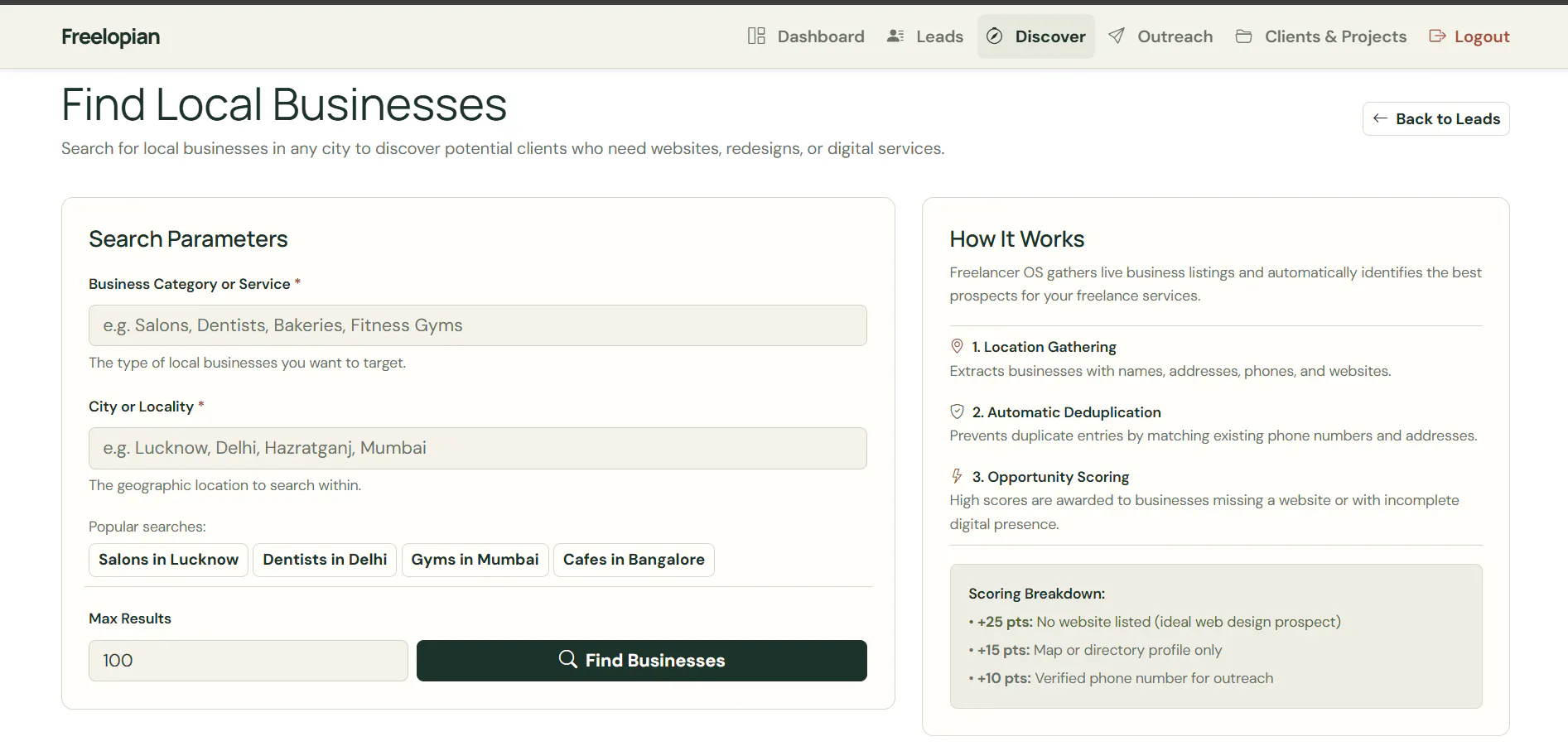Select Cafes in Bangalore popular search
The image size is (1568, 746).
click(x=634, y=560)
